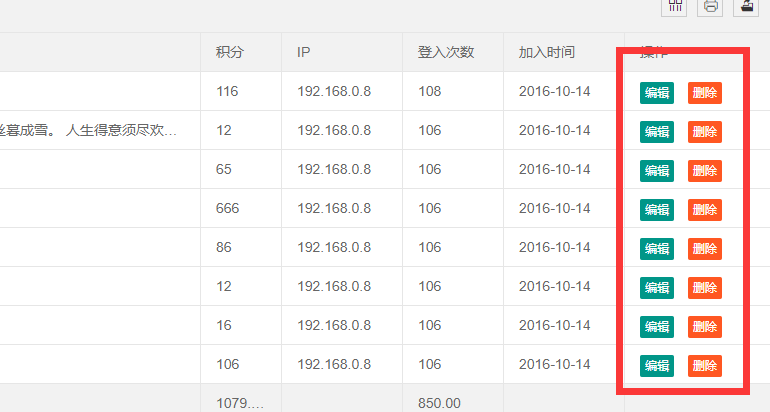Click the signature text 人生得意须尽欢…
Viewport: 770px width, 412px height.
(121, 131)
